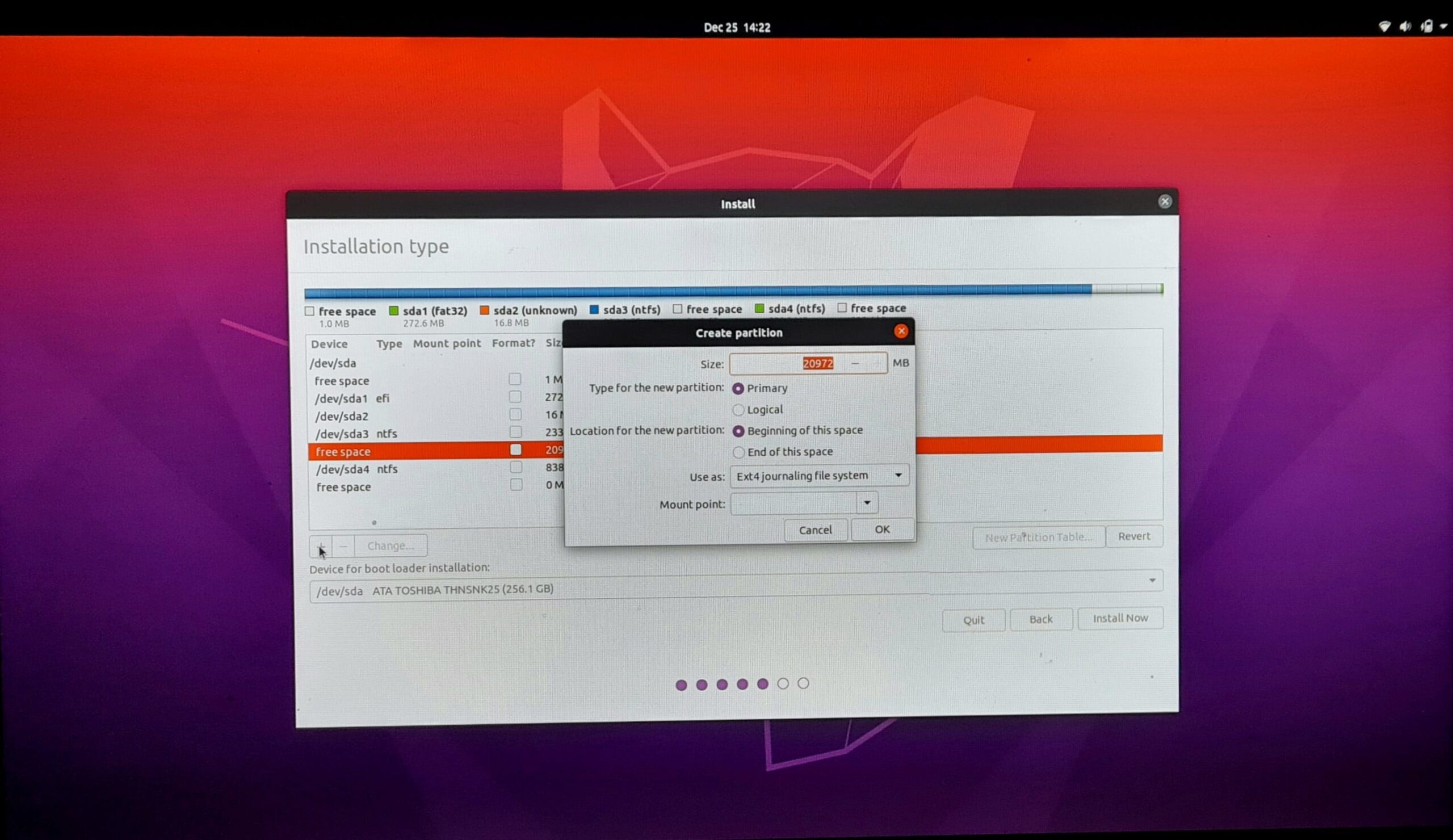Click OK to create the partition
Screen dimensions: 1453x840
881,529
